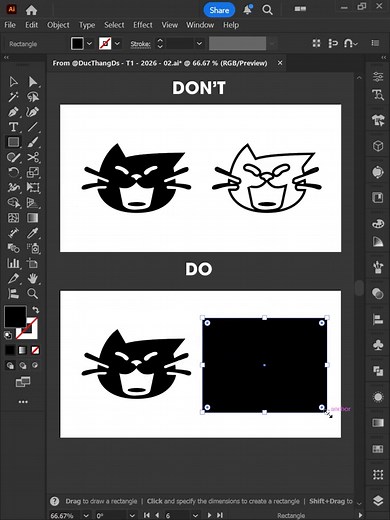This screenshot has height=520, width=390.
Task: Expand the fill color dropdown arrow
Action: point(89,43)
